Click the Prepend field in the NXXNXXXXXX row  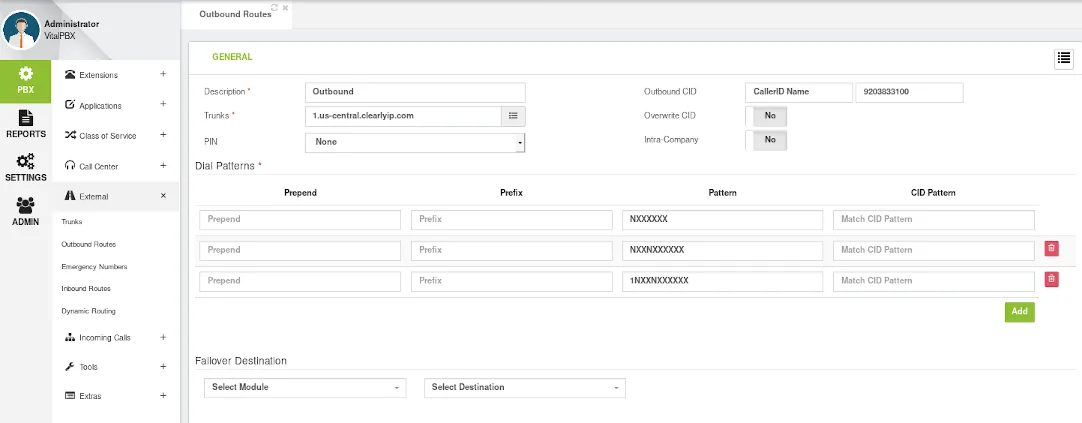point(300,250)
